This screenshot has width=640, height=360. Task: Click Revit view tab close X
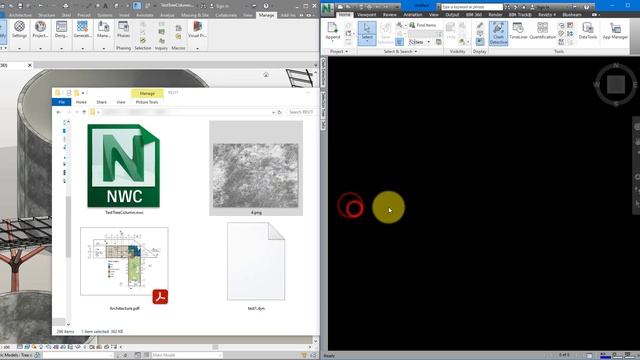29,65
